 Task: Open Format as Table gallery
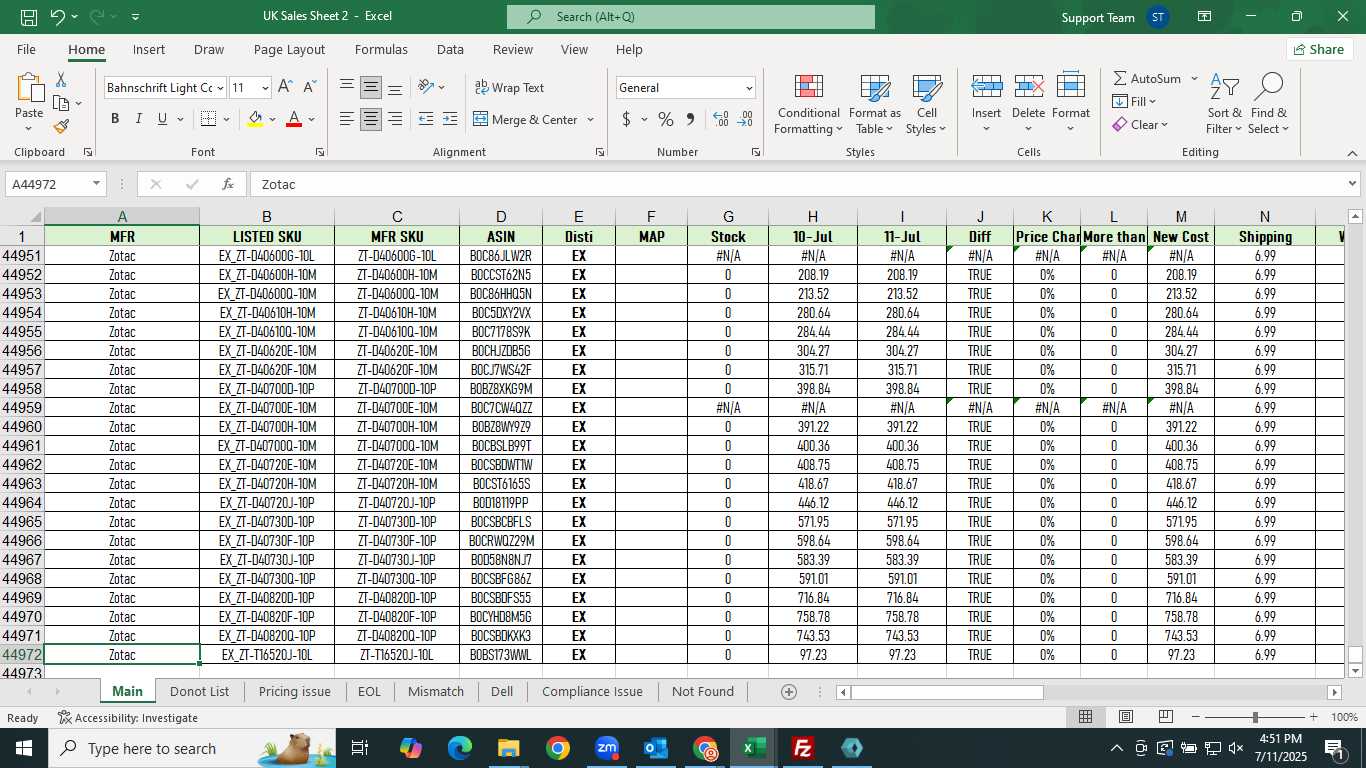click(875, 104)
